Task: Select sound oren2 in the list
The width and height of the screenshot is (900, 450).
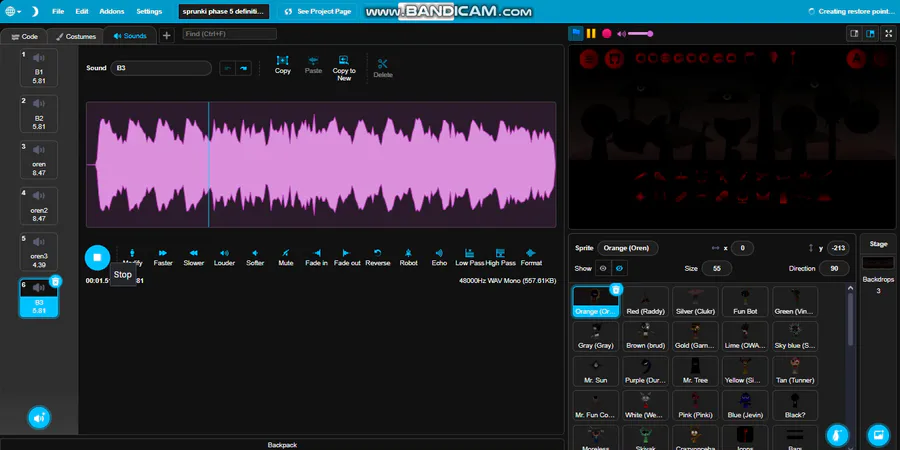Action: (x=39, y=205)
